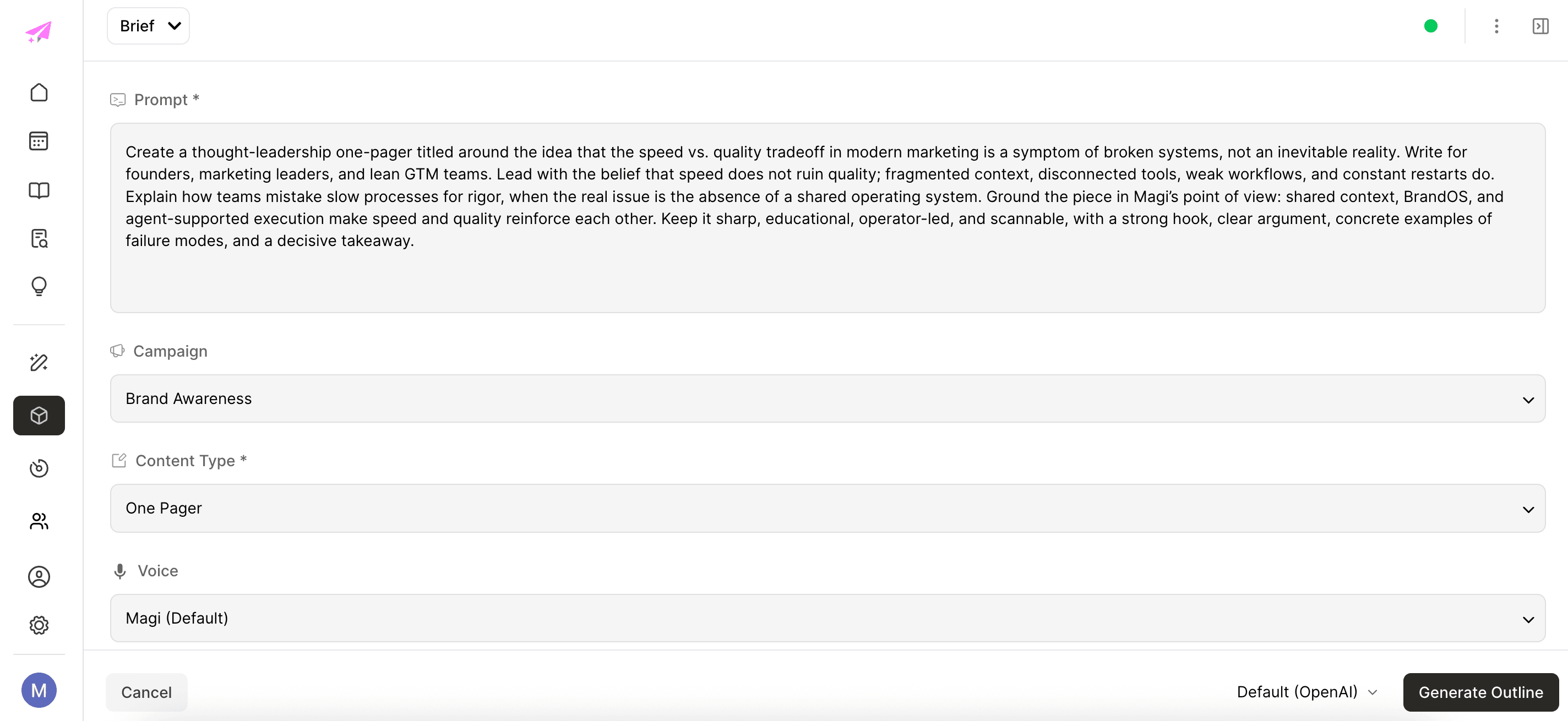Expand the Brief dropdown
Viewport: 1568px width, 721px height.
[148, 25]
